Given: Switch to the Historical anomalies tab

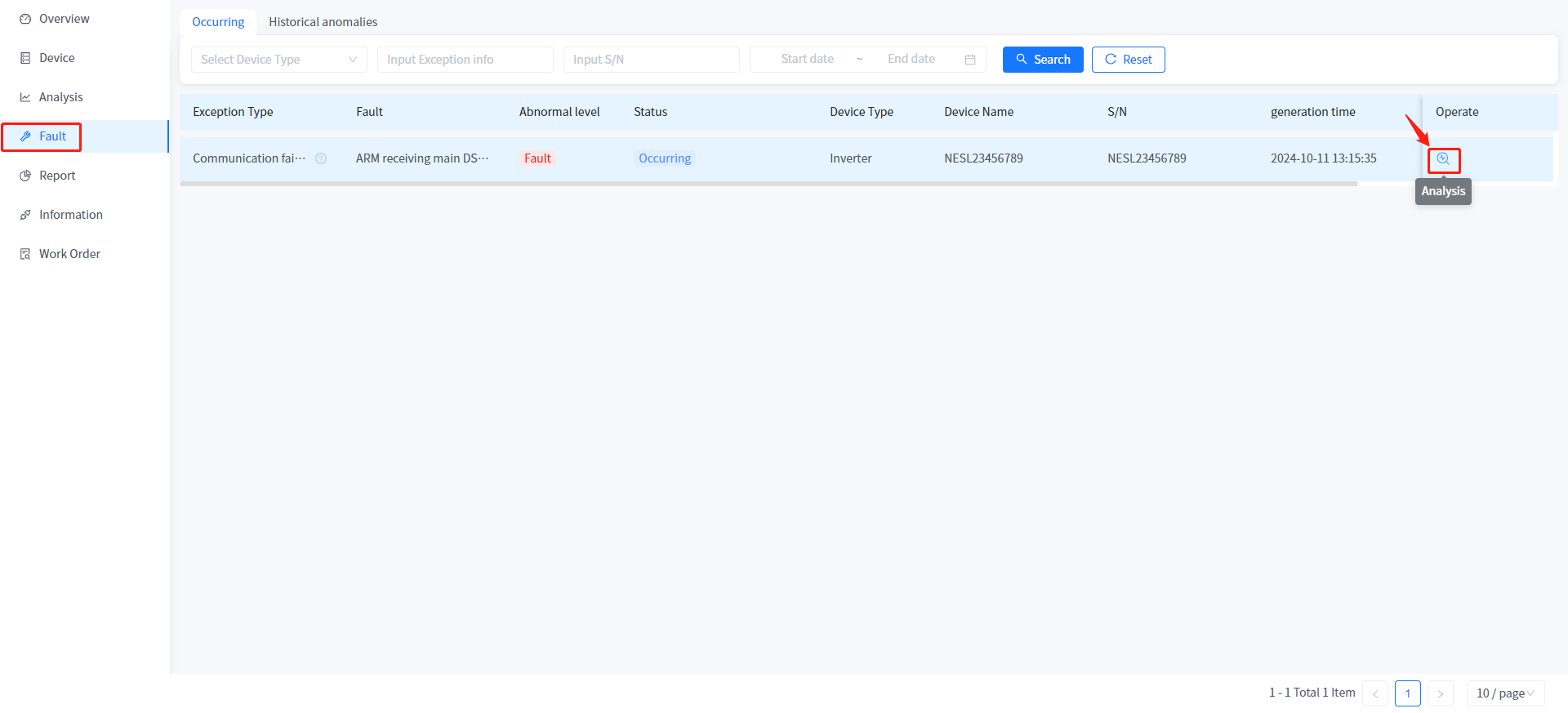Looking at the screenshot, I should click(323, 22).
